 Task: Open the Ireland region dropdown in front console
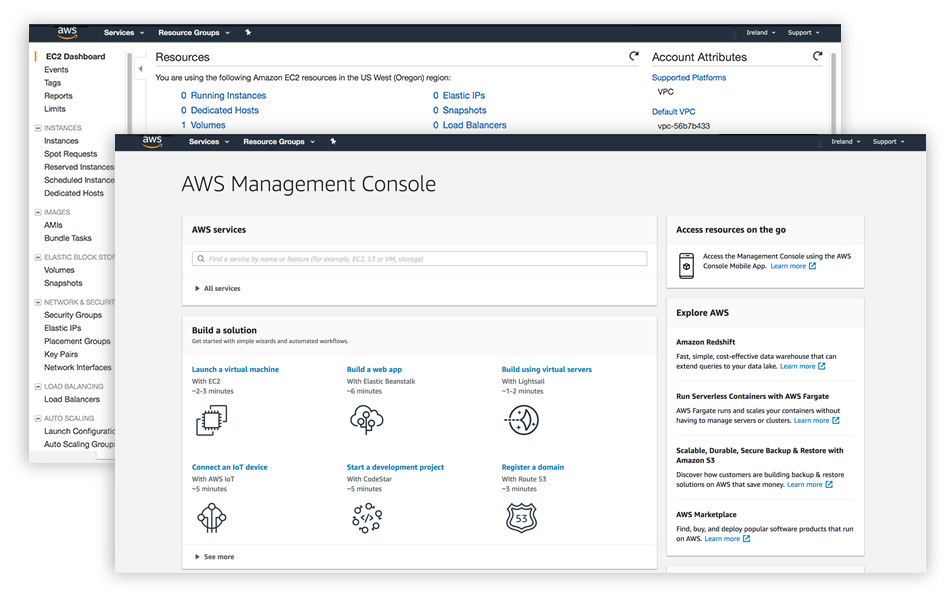click(846, 142)
